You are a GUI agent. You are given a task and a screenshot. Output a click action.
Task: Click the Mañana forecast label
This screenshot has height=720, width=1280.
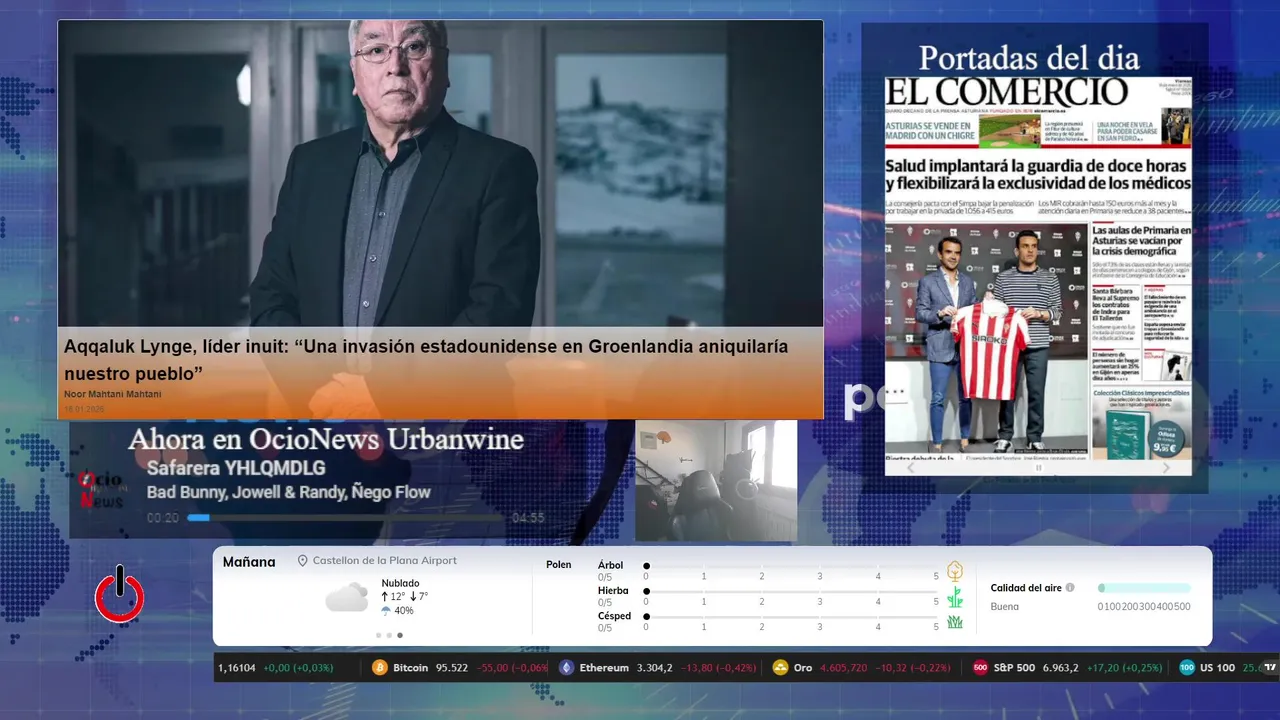pos(249,562)
